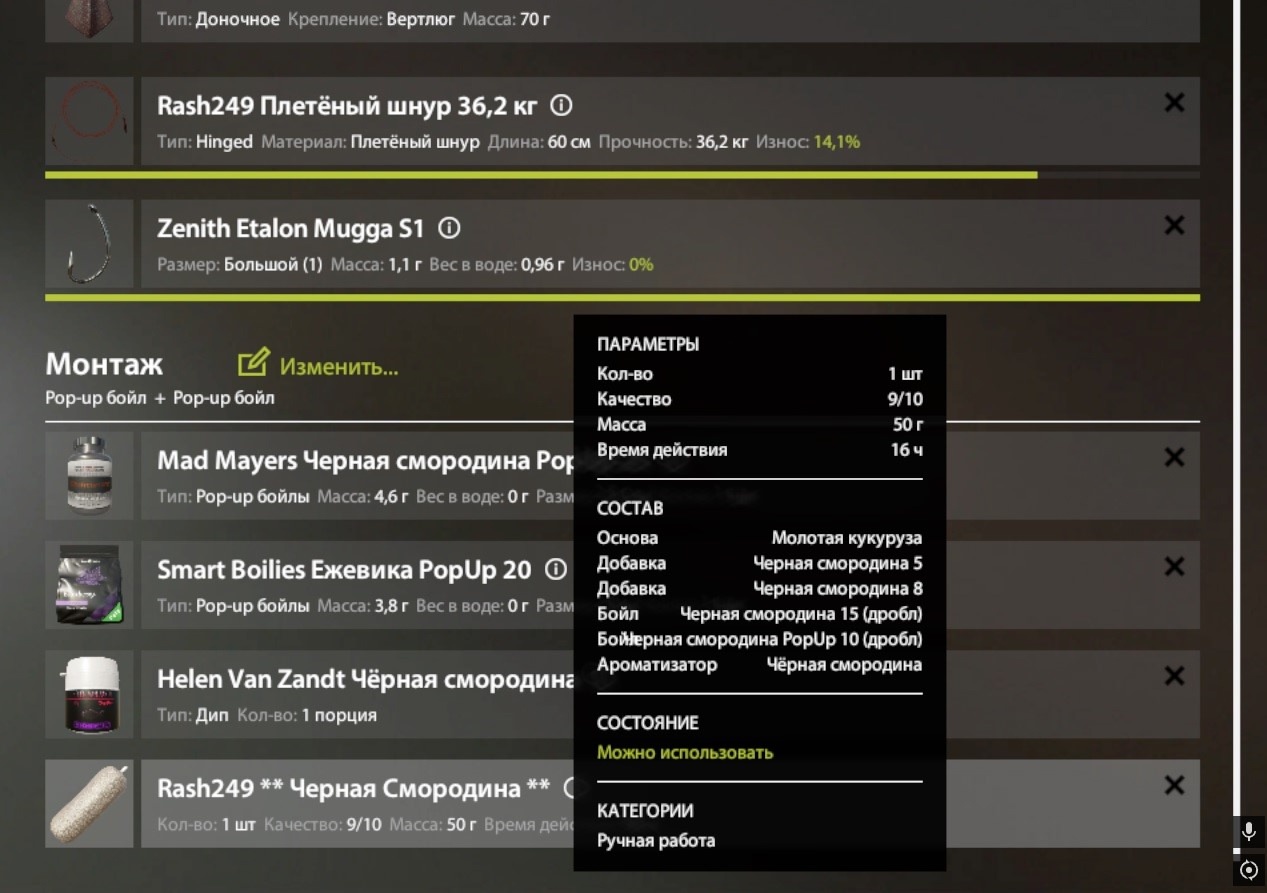Select the hook thumbnail image
The image size is (1267, 893).
89,244
